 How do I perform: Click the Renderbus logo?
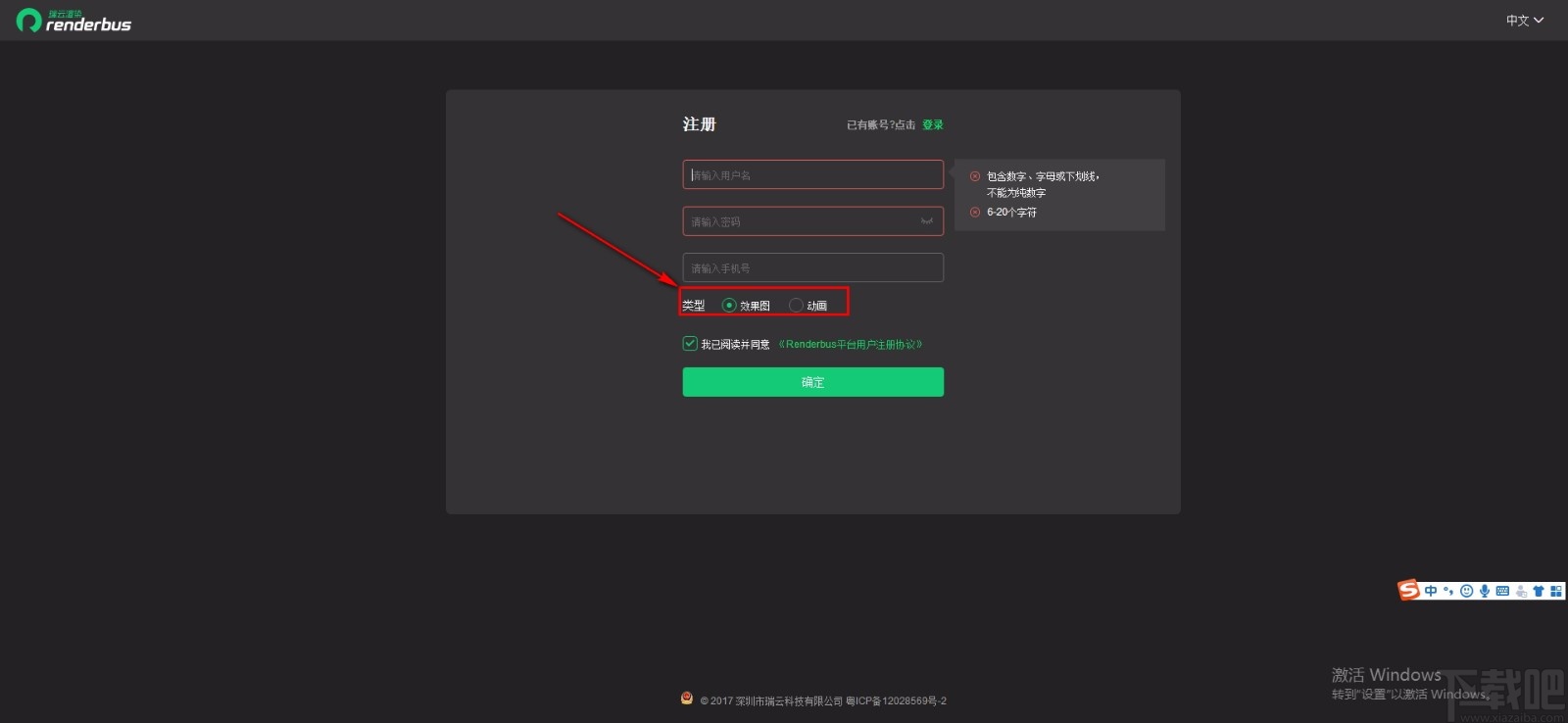point(73,21)
